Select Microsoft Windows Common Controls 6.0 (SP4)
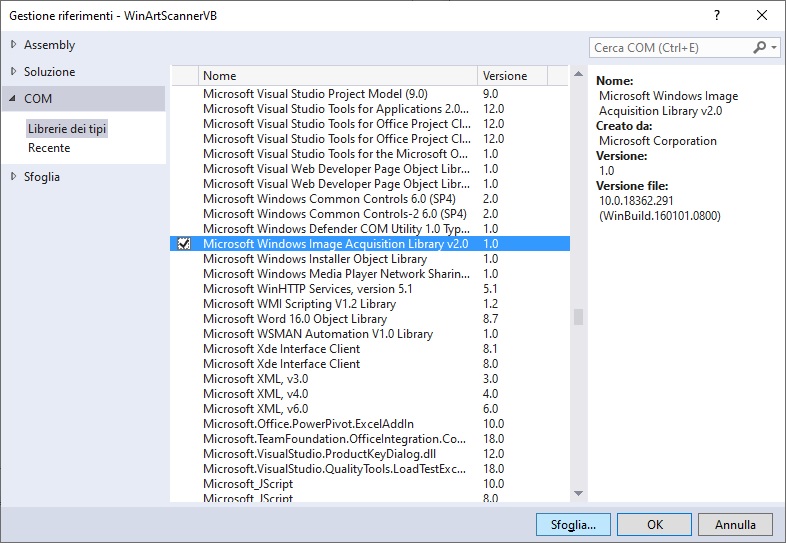 370,199
